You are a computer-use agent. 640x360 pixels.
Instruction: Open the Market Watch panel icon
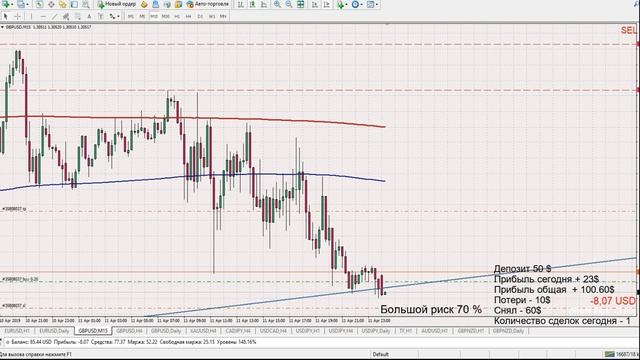pyautogui.click(x=40, y=4)
